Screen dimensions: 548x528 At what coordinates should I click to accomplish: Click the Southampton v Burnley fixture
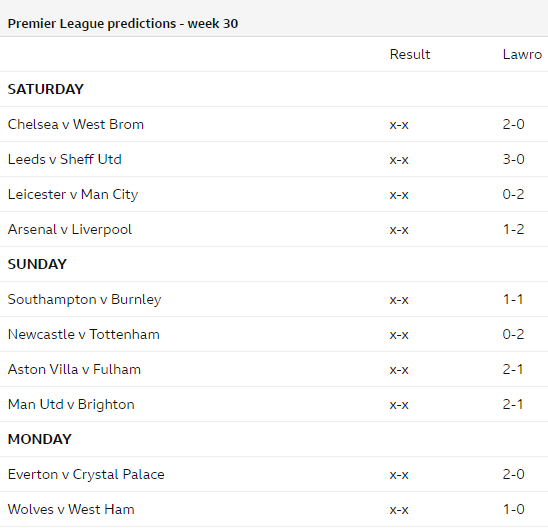coord(84,299)
